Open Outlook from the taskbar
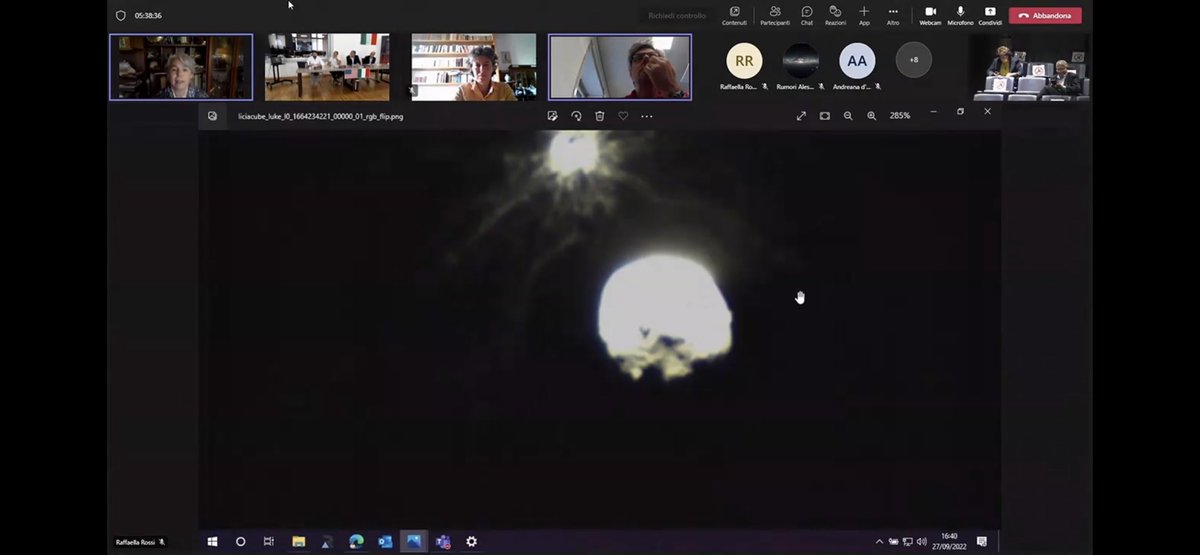Viewport: 1200px width, 555px height. click(385, 542)
